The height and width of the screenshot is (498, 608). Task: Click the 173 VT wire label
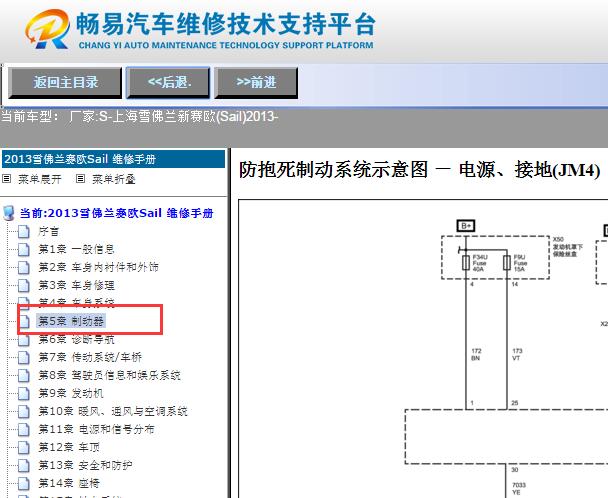[517, 354]
